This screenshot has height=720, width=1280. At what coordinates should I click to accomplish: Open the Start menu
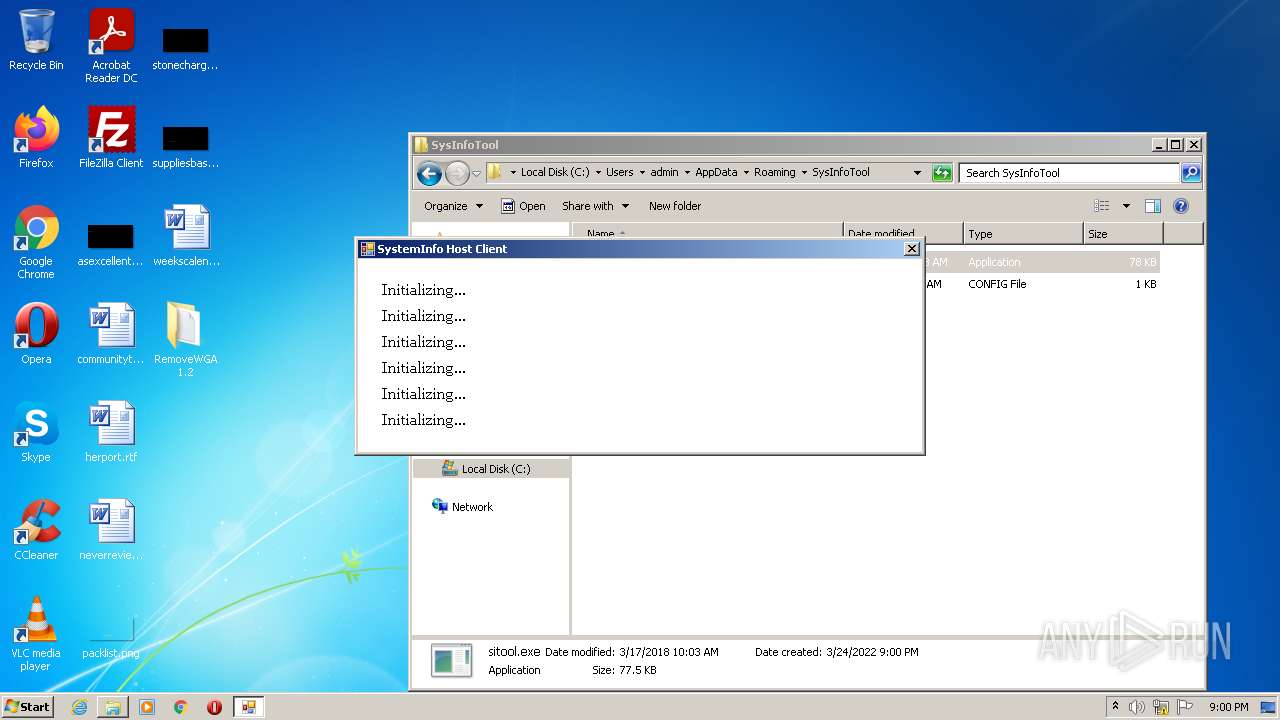click(27, 707)
